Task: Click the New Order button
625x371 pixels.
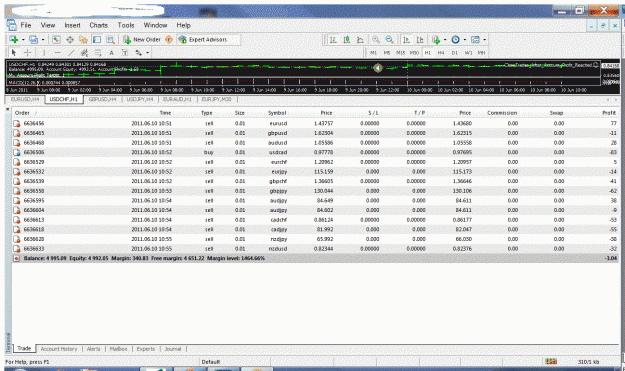Action: point(142,39)
